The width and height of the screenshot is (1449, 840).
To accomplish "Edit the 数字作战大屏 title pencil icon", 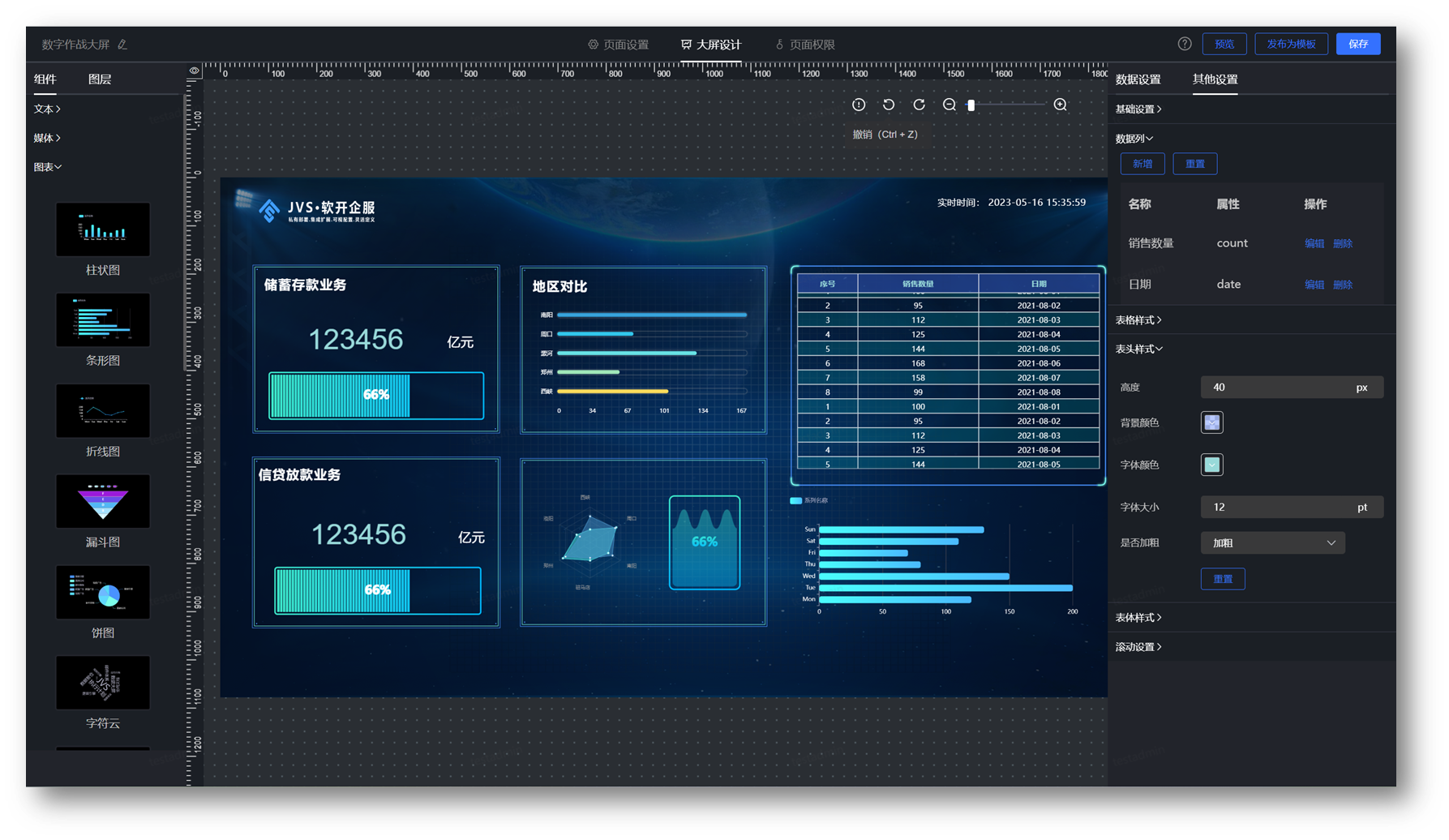I will [122, 45].
